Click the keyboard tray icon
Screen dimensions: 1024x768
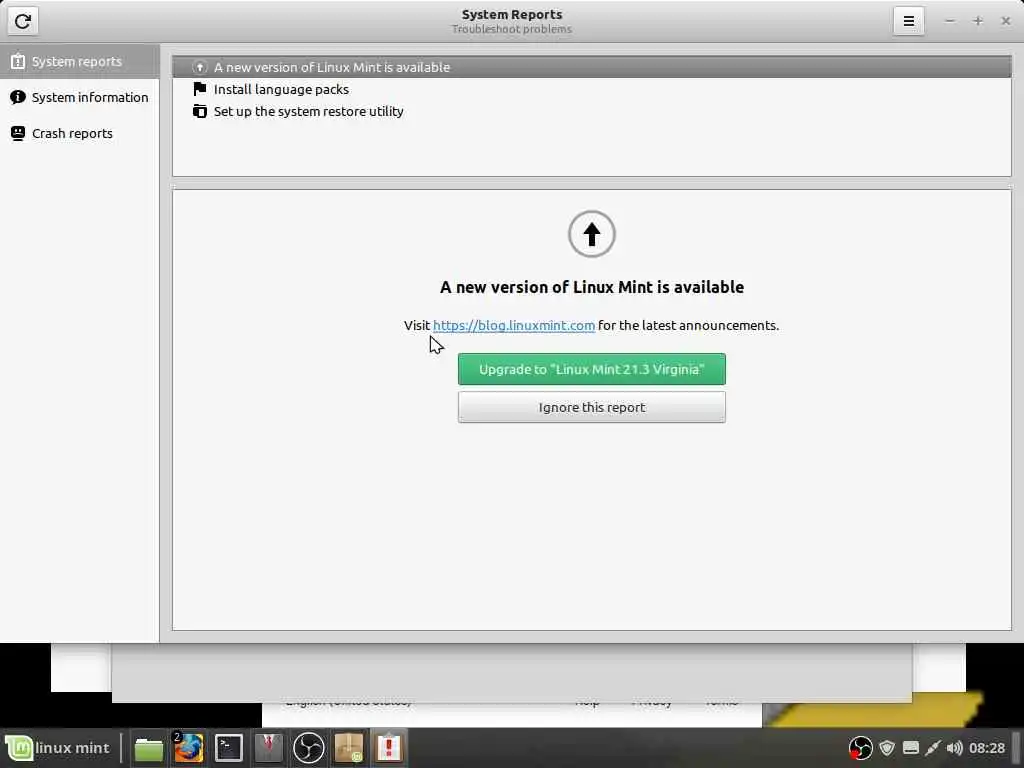pos(911,748)
